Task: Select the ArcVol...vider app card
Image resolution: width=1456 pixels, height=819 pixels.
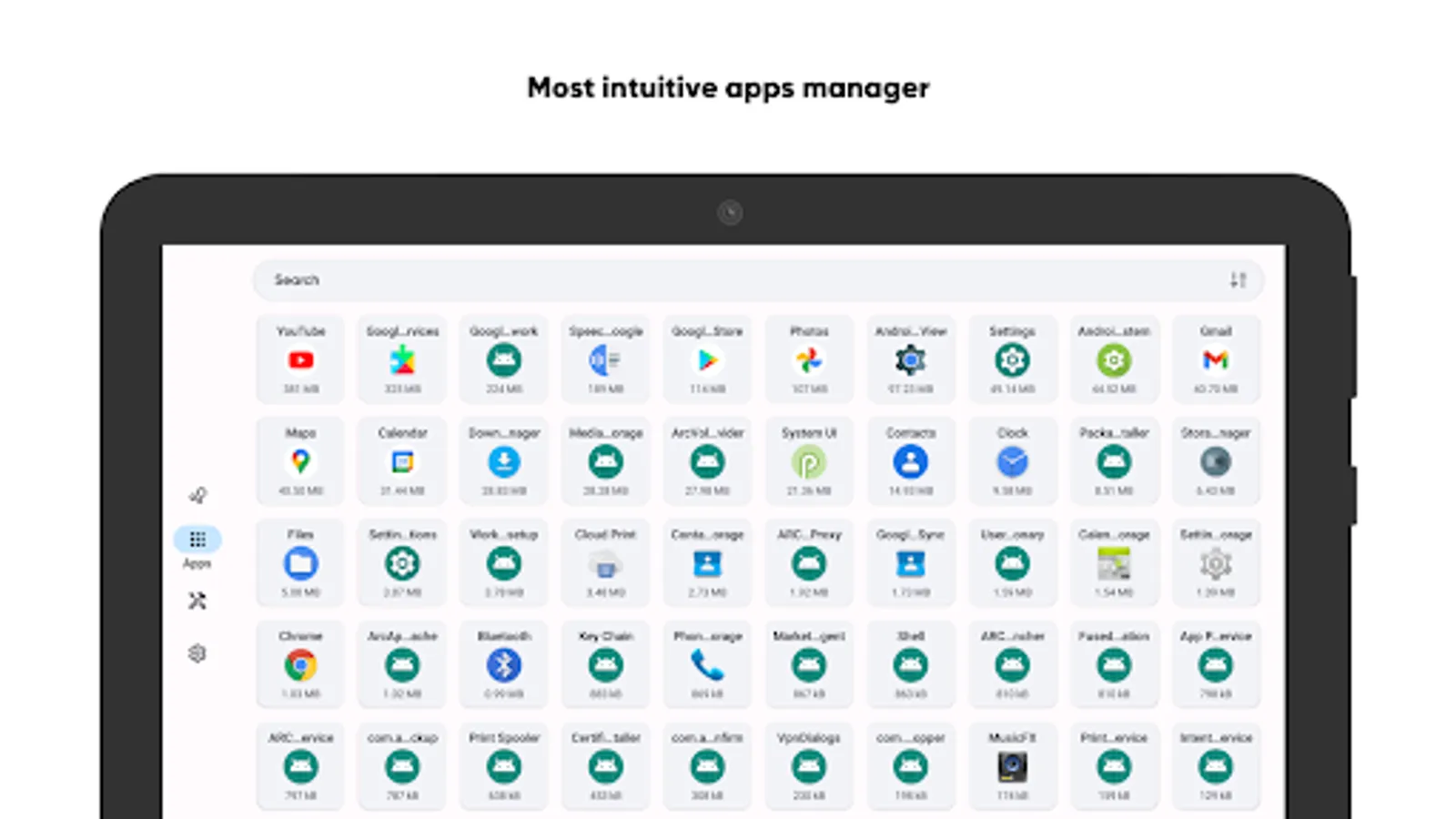Action: (707, 461)
